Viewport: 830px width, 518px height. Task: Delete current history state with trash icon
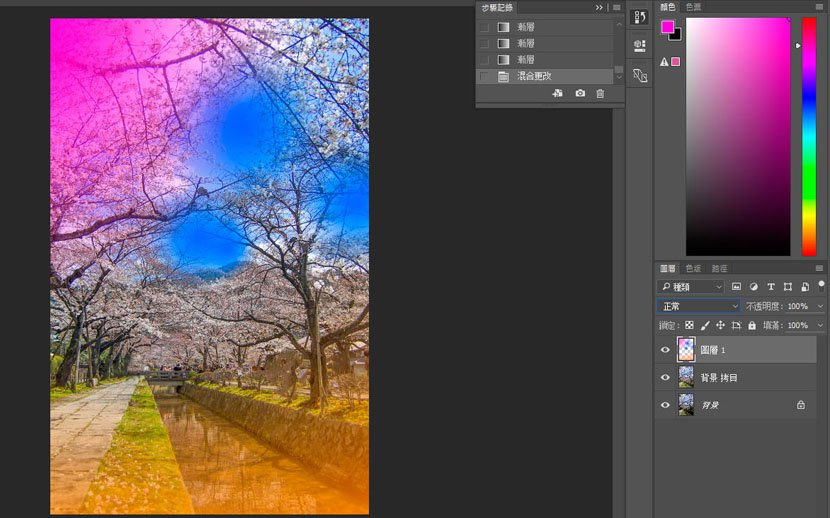[600, 94]
